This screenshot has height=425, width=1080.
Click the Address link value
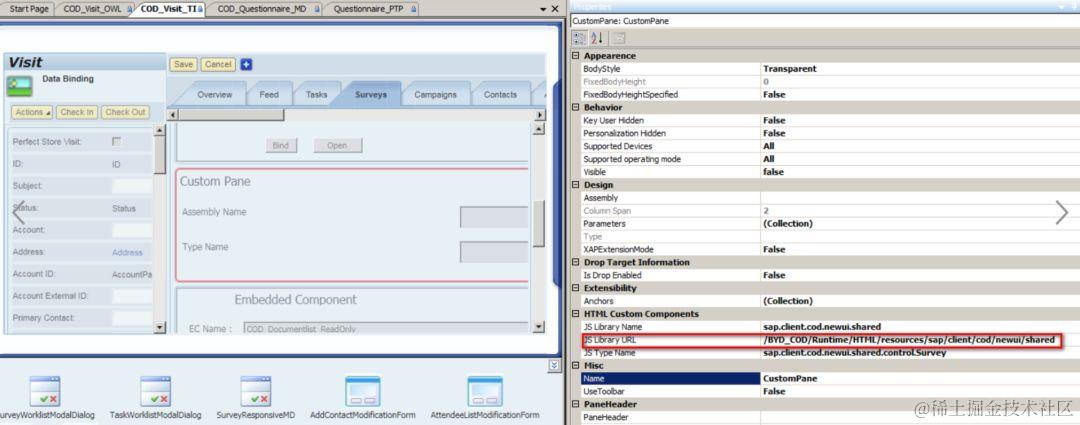click(127, 253)
